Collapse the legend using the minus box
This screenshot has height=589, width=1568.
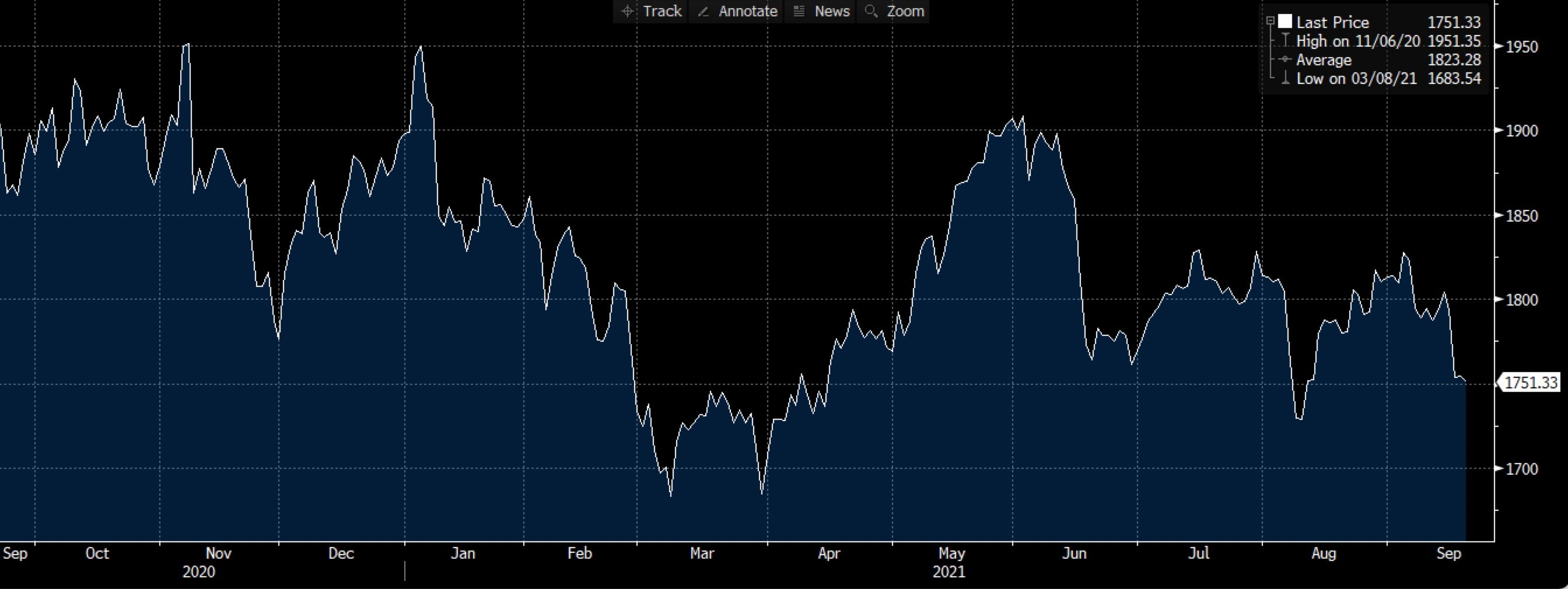pos(1270,22)
